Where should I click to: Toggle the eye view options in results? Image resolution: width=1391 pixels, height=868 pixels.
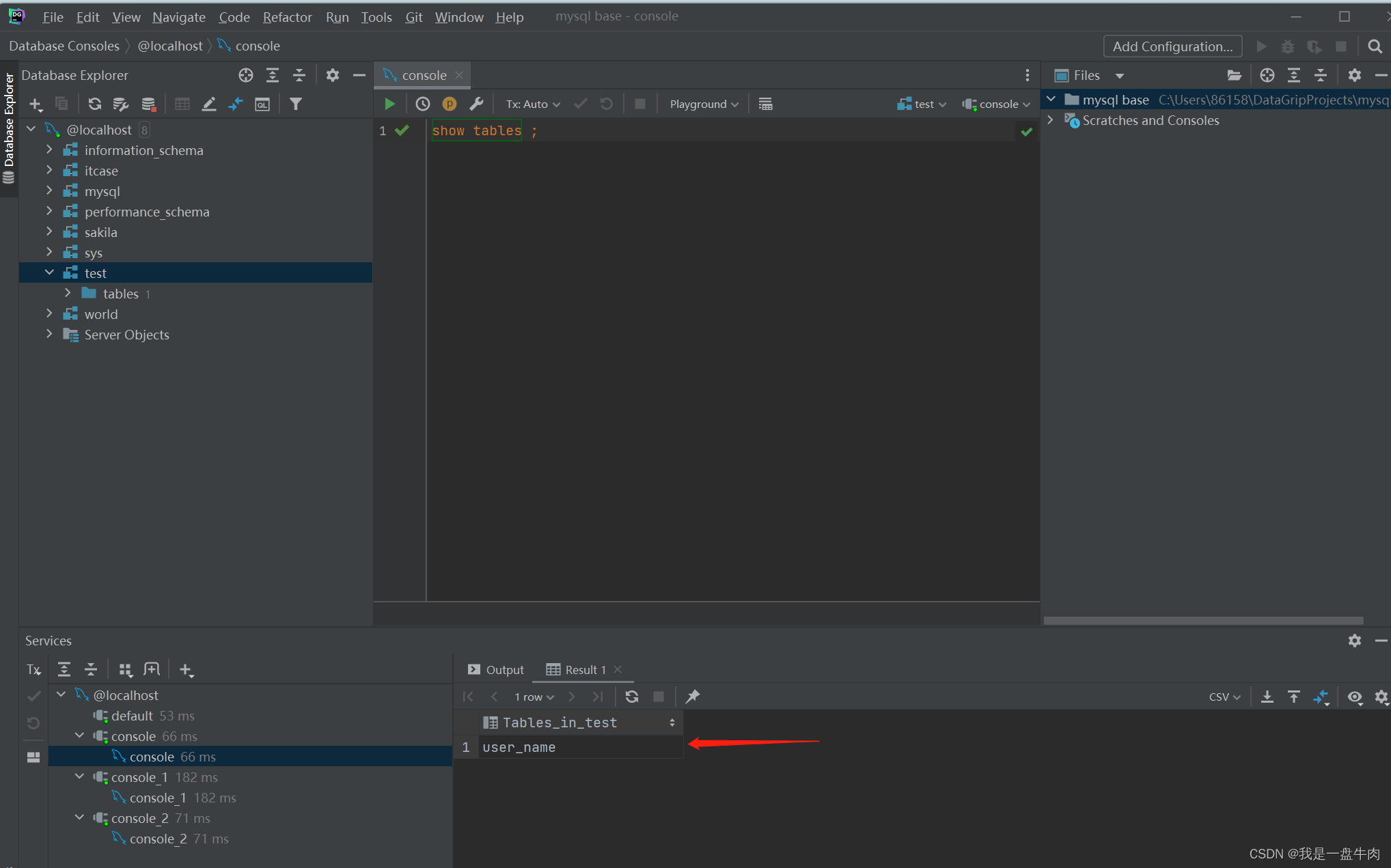(1354, 697)
